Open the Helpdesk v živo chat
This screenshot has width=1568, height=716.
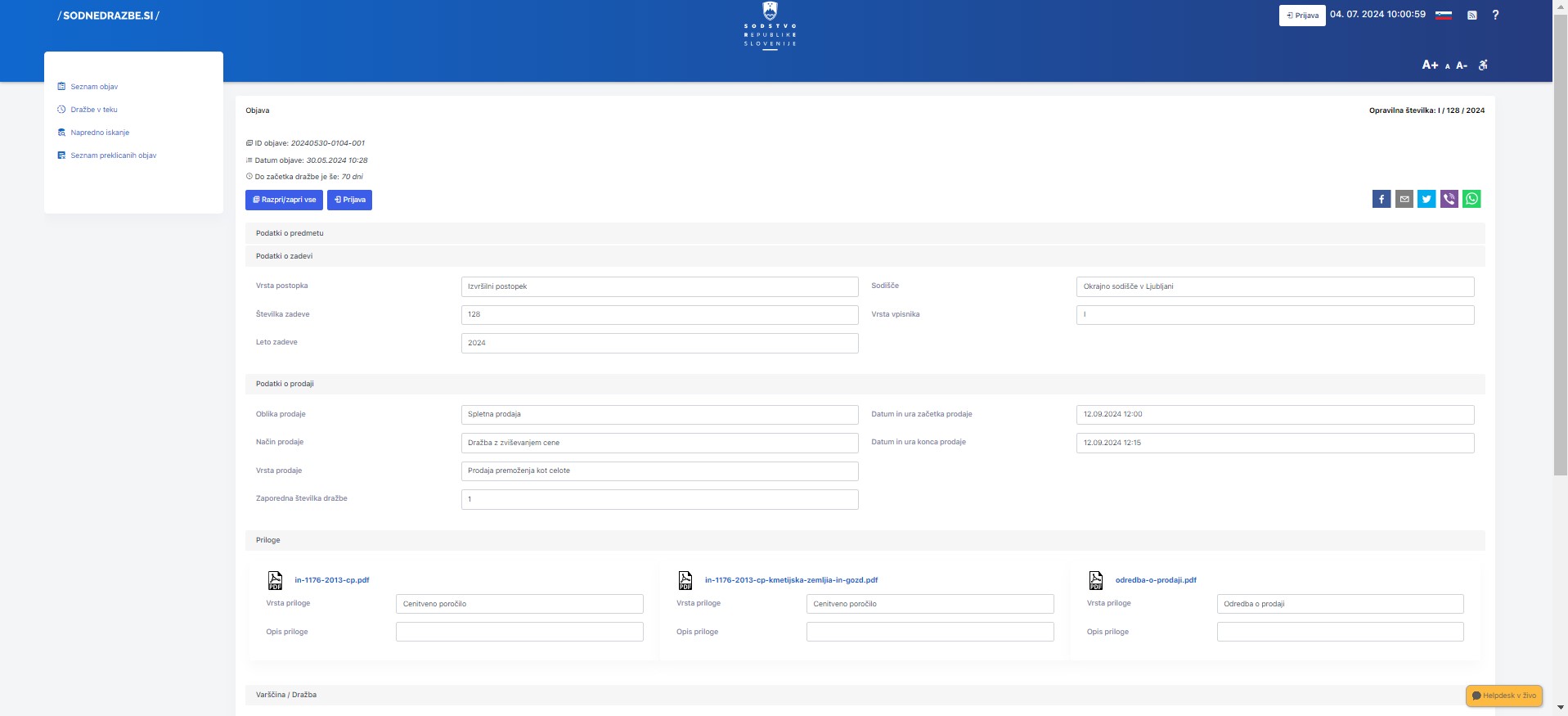click(1503, 696)
